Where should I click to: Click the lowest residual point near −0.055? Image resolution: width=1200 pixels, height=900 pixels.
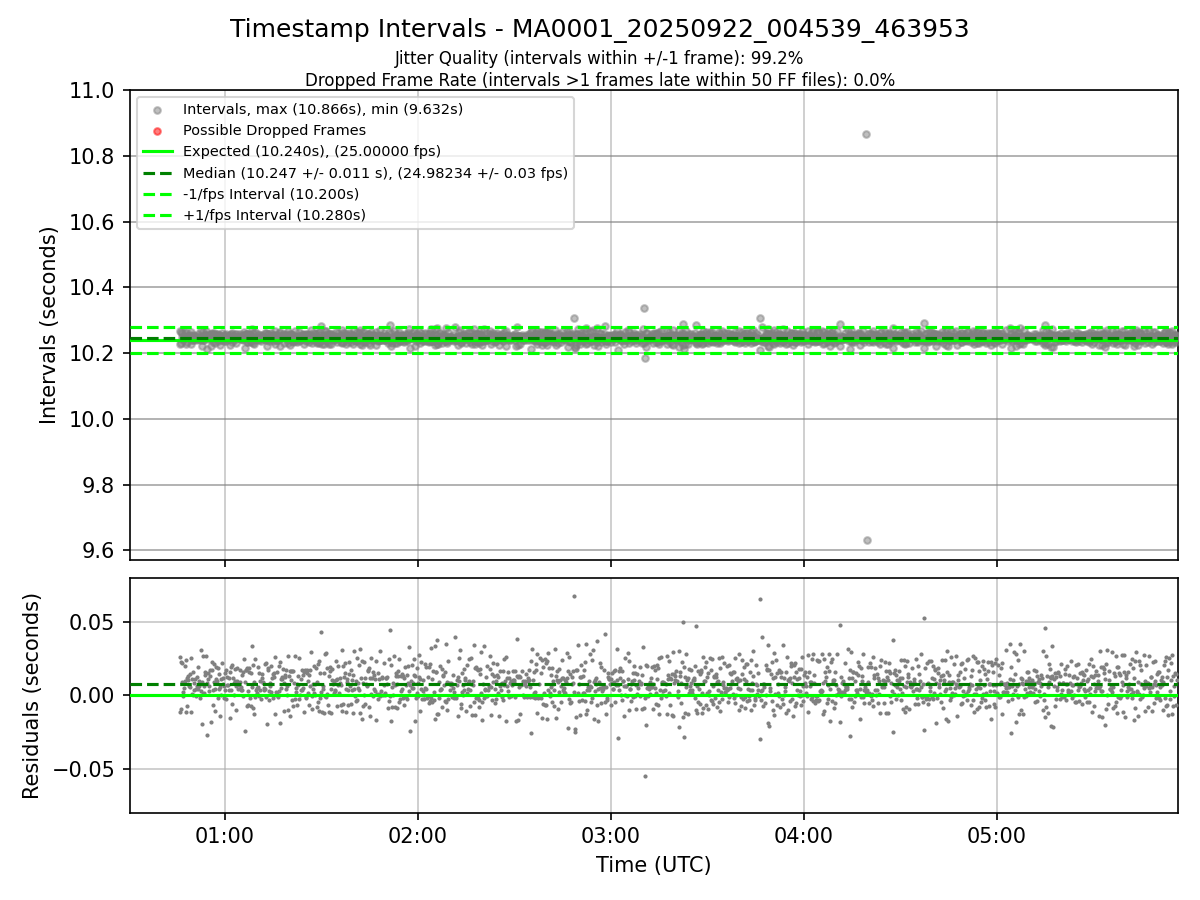tap(645, 776)
